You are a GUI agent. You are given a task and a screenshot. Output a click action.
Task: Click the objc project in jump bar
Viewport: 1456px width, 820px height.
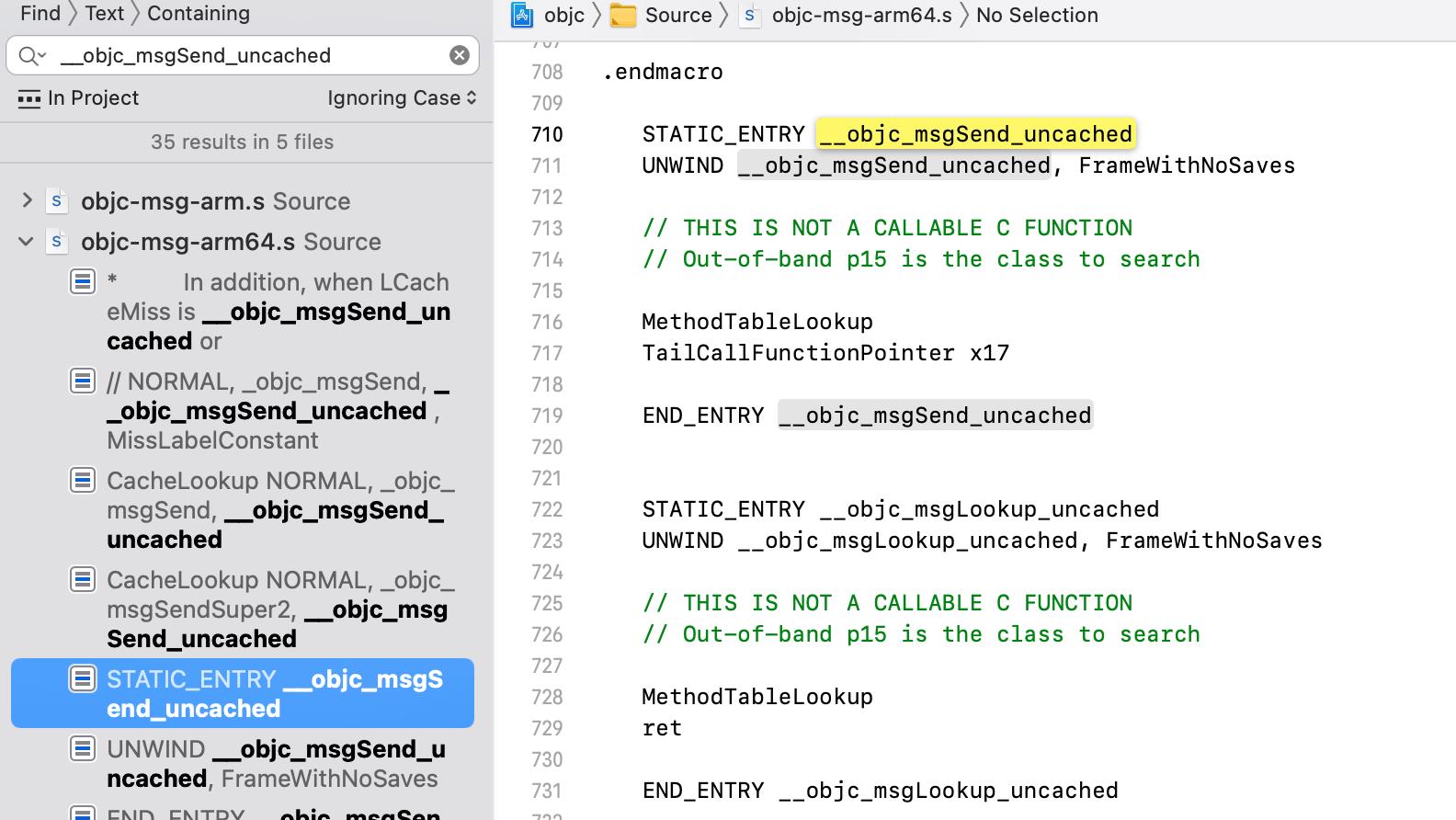[x=563, y=15]
